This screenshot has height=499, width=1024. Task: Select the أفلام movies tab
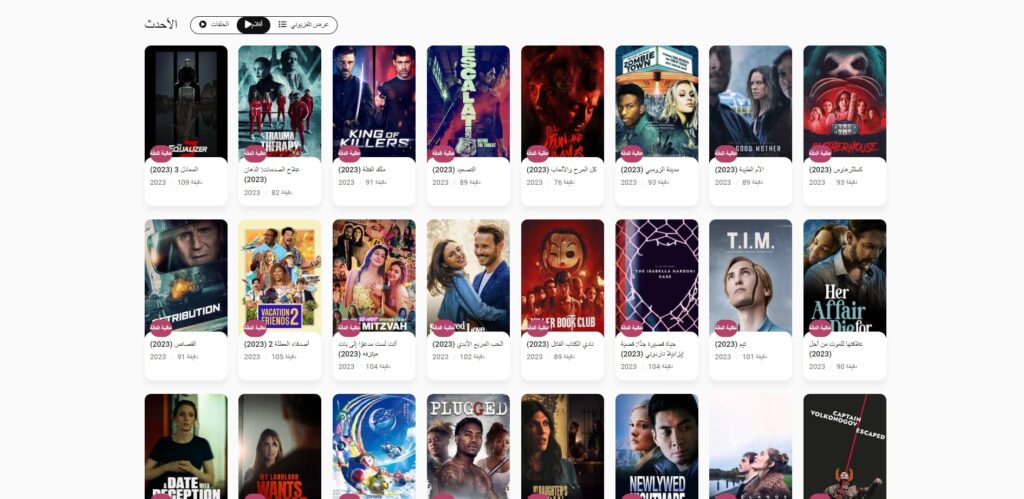click(253, 25)
